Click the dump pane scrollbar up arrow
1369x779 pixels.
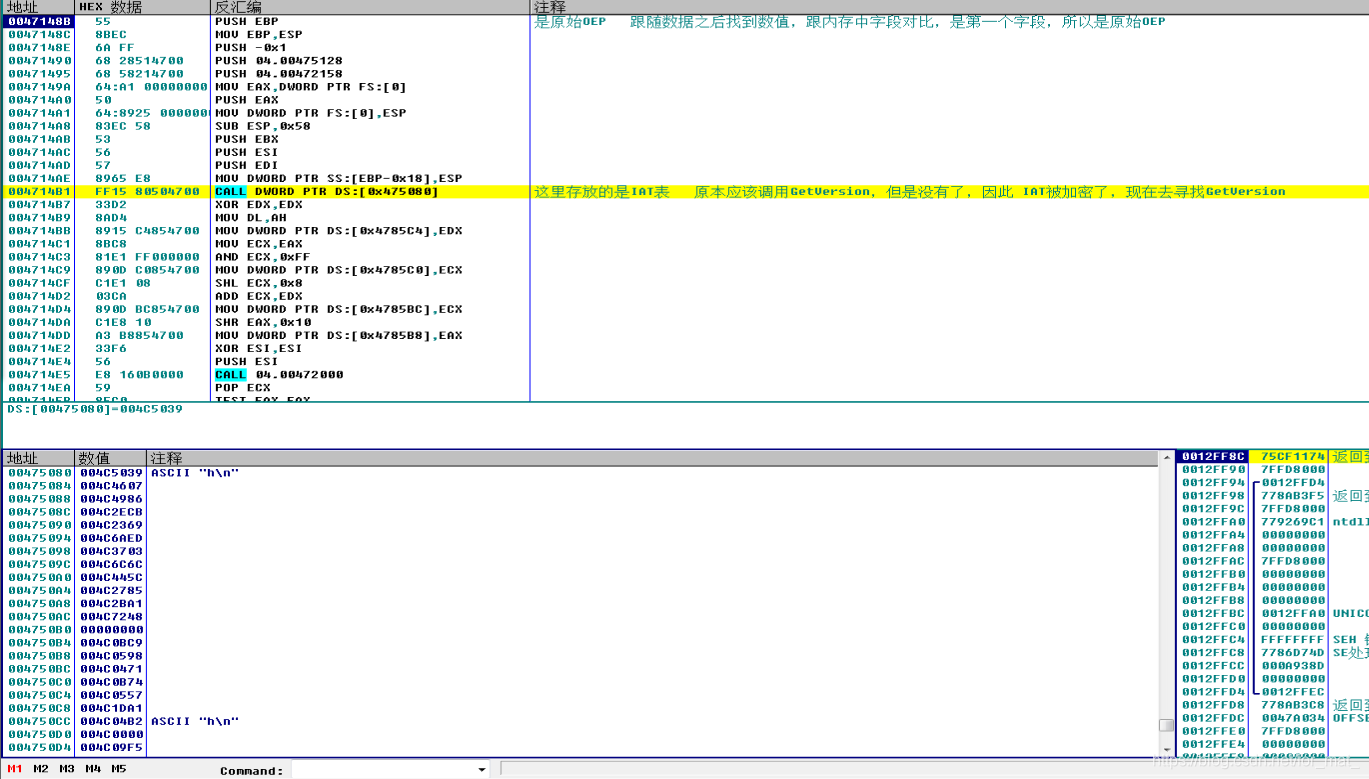tap(1166, 457)
